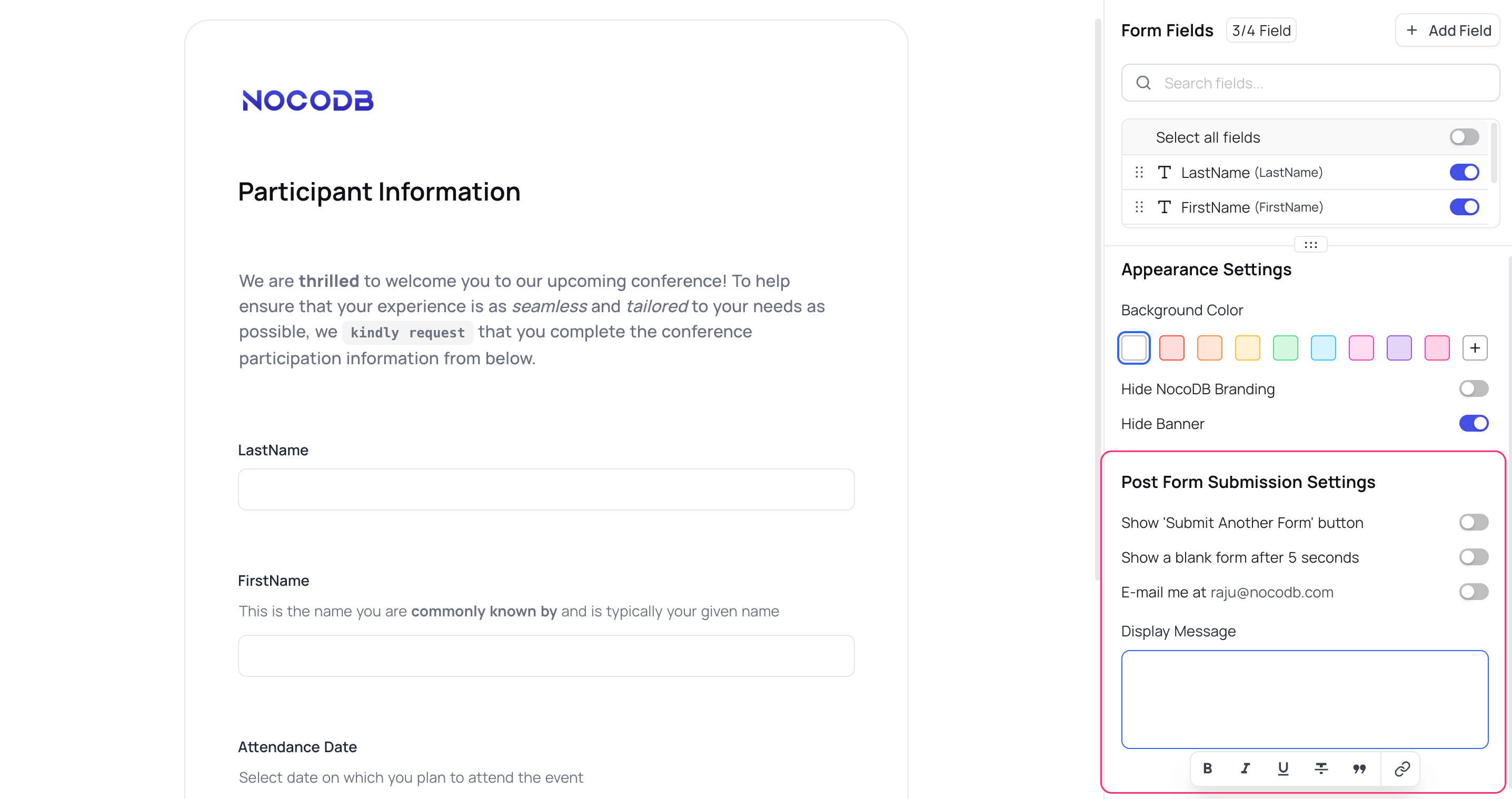Apply italic formatting in Display Message toolbar
Image resolution: width=1512 pixels, height=799 pixels.
[x=1246, y=768]
